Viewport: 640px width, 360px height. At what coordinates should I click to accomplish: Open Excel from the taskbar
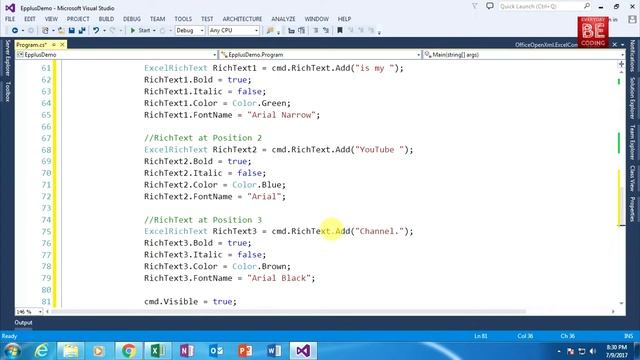coord(158,351)
